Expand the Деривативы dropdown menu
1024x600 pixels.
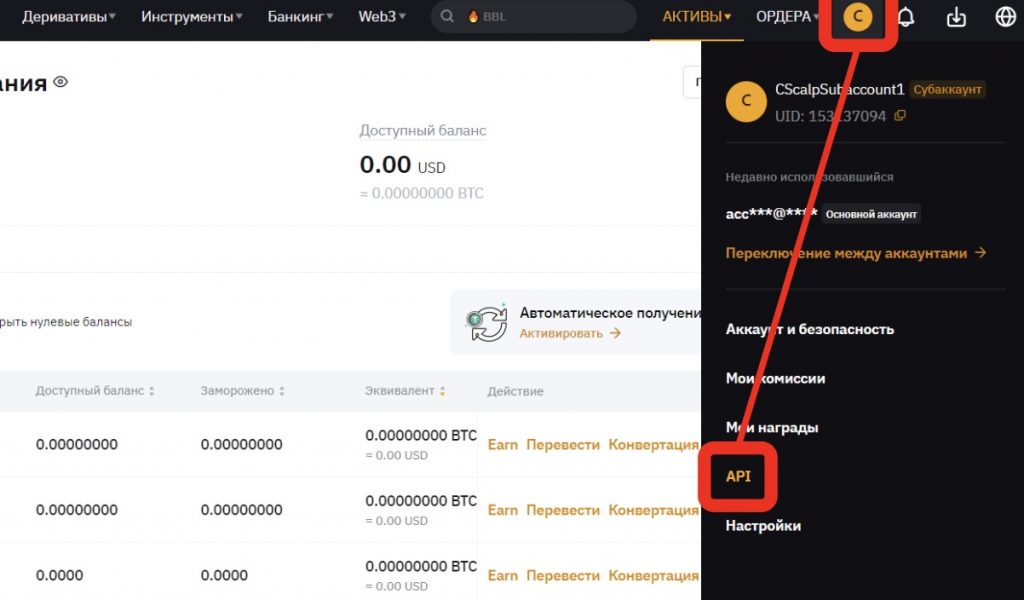[69, 16]
